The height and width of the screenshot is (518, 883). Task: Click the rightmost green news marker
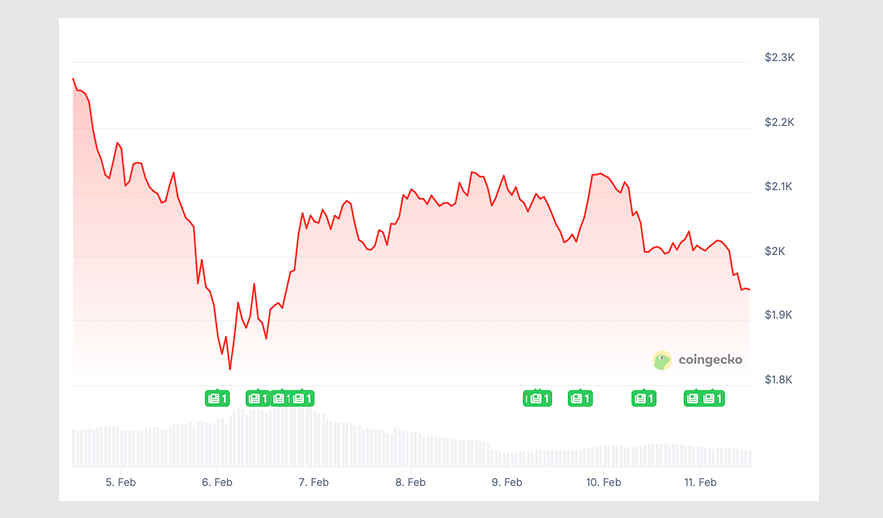[712, 398]
